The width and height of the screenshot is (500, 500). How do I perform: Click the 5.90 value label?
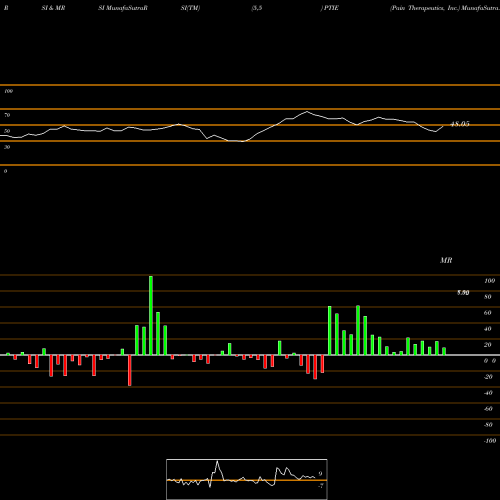(463, 293)
